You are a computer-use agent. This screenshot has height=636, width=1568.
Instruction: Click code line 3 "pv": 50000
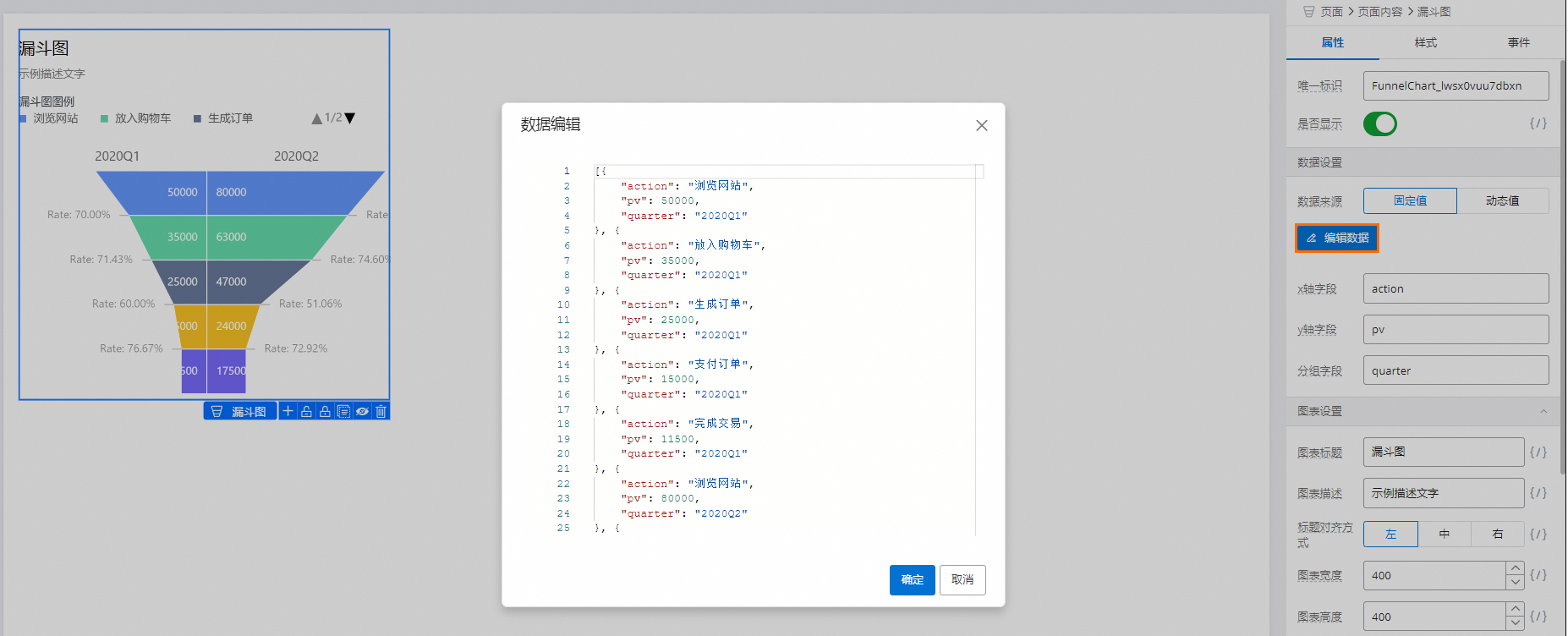click(x=660, y=200)
